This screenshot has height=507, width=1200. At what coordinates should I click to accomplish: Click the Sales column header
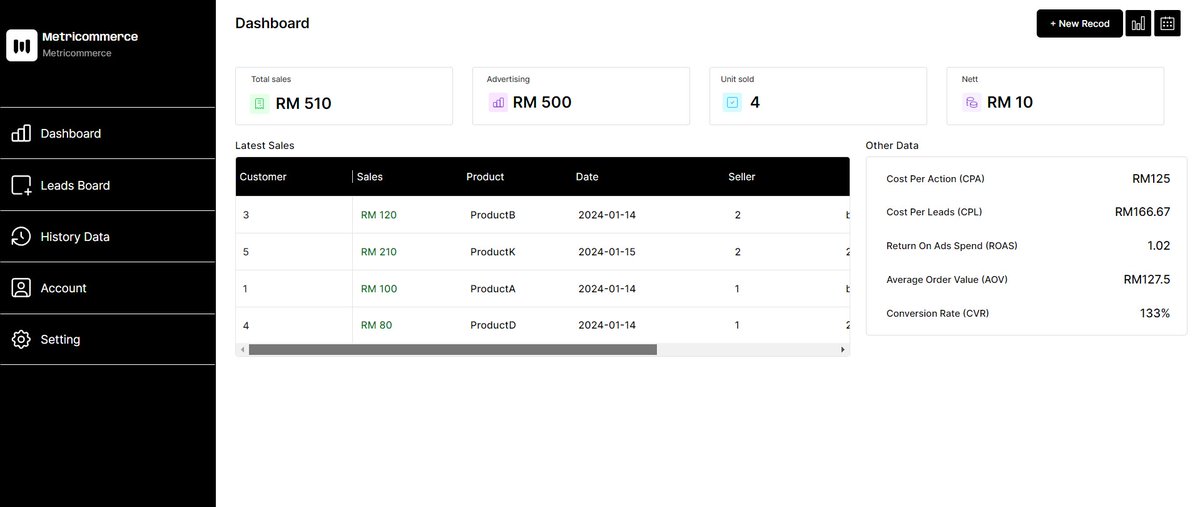coord(370,177)
